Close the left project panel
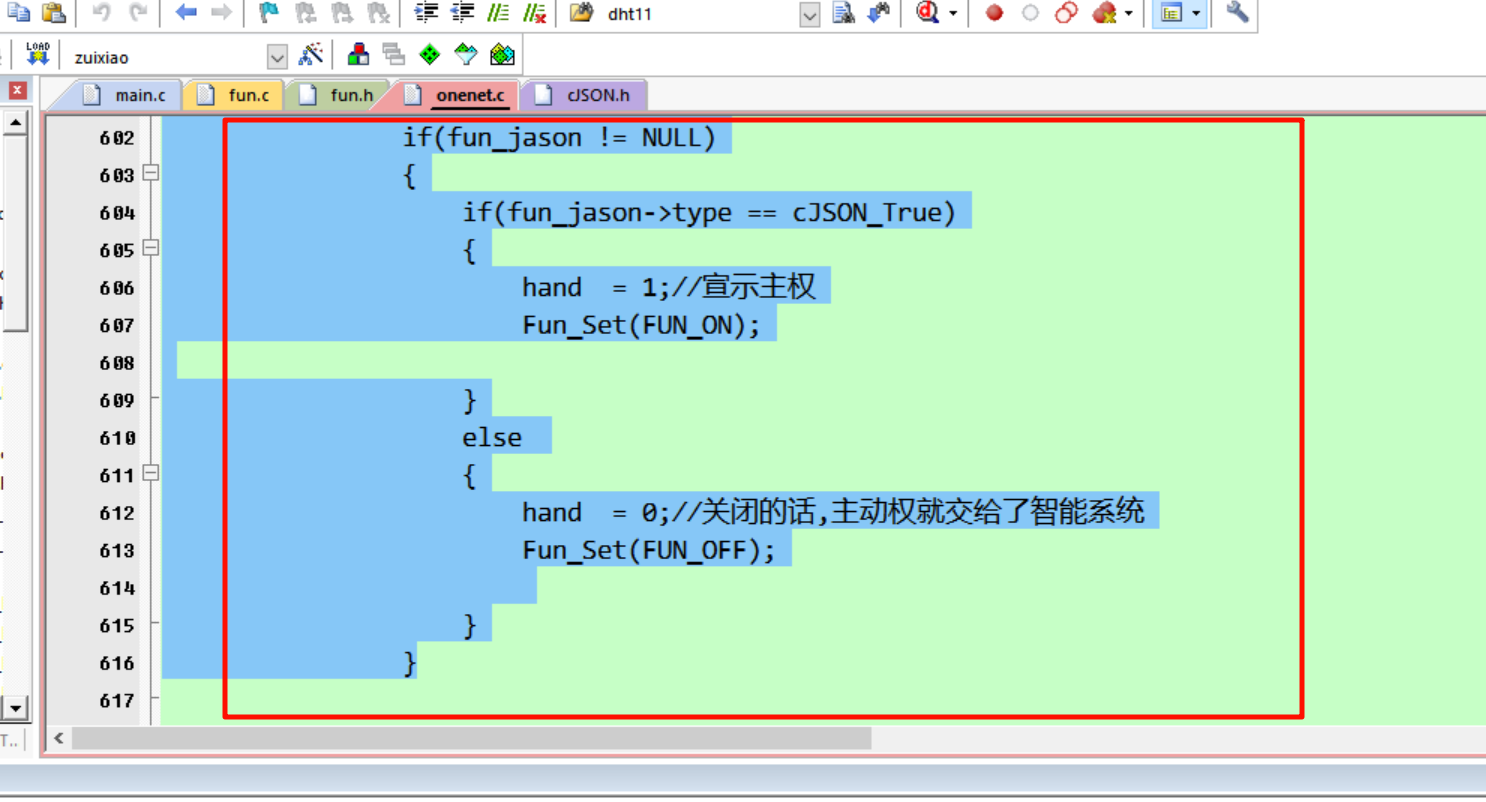Viewport: 1486px width, 802px height. 17,91
